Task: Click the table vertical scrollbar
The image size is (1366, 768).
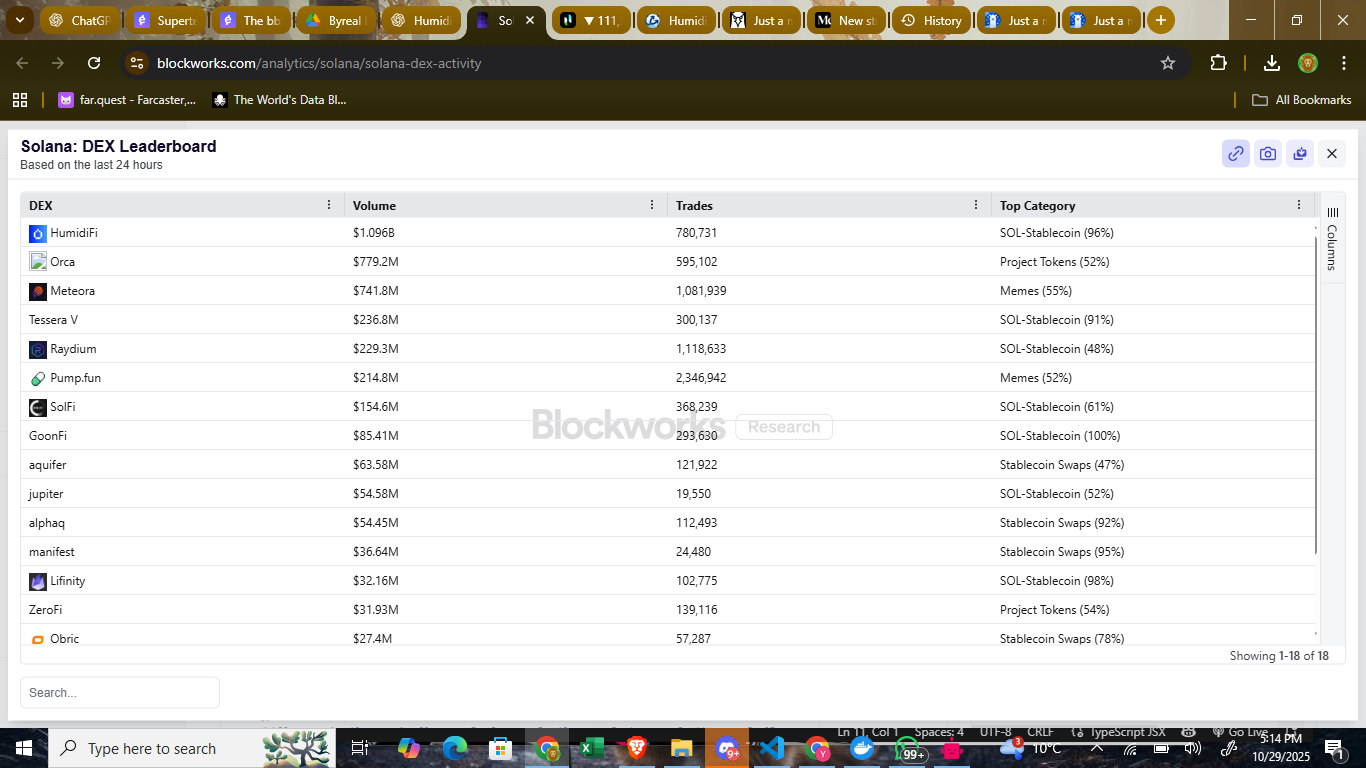Action: pyautogui.click(x=1316, y=395)
